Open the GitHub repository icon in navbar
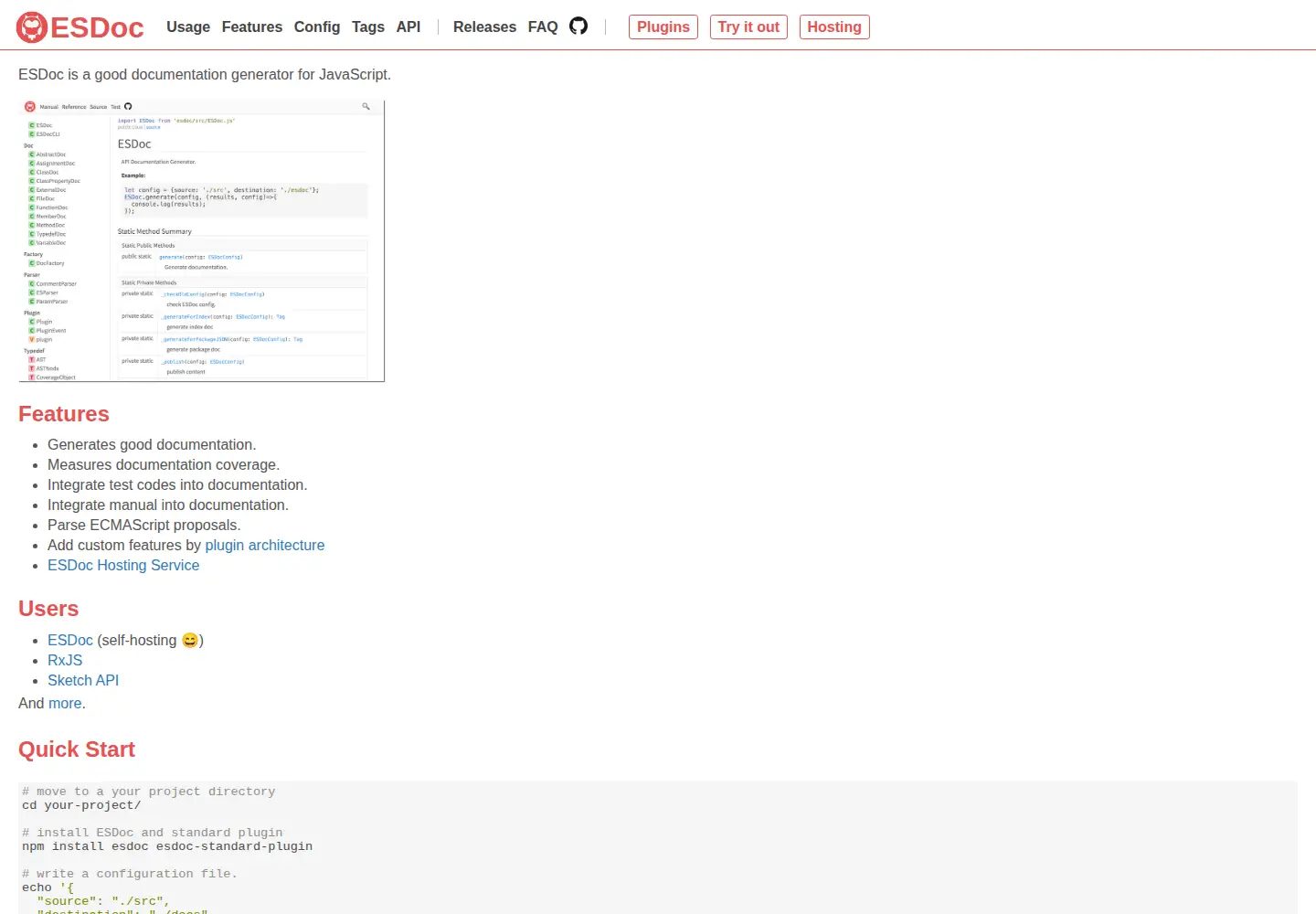 [x=578, y=26]
